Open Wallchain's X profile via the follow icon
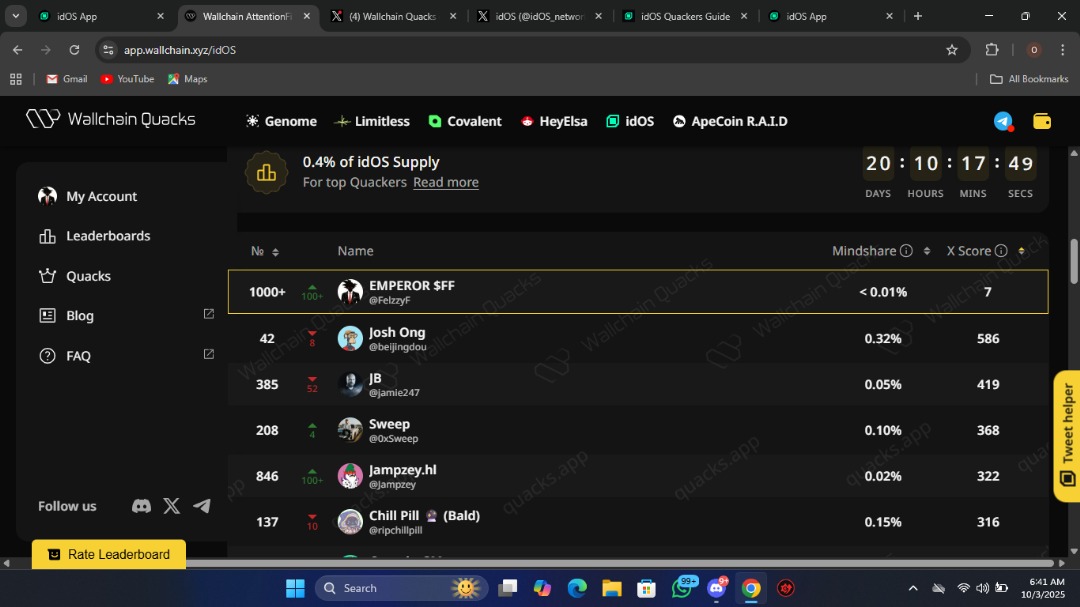The height and width of the screenshot is (607, 1080). click(171, 506)
